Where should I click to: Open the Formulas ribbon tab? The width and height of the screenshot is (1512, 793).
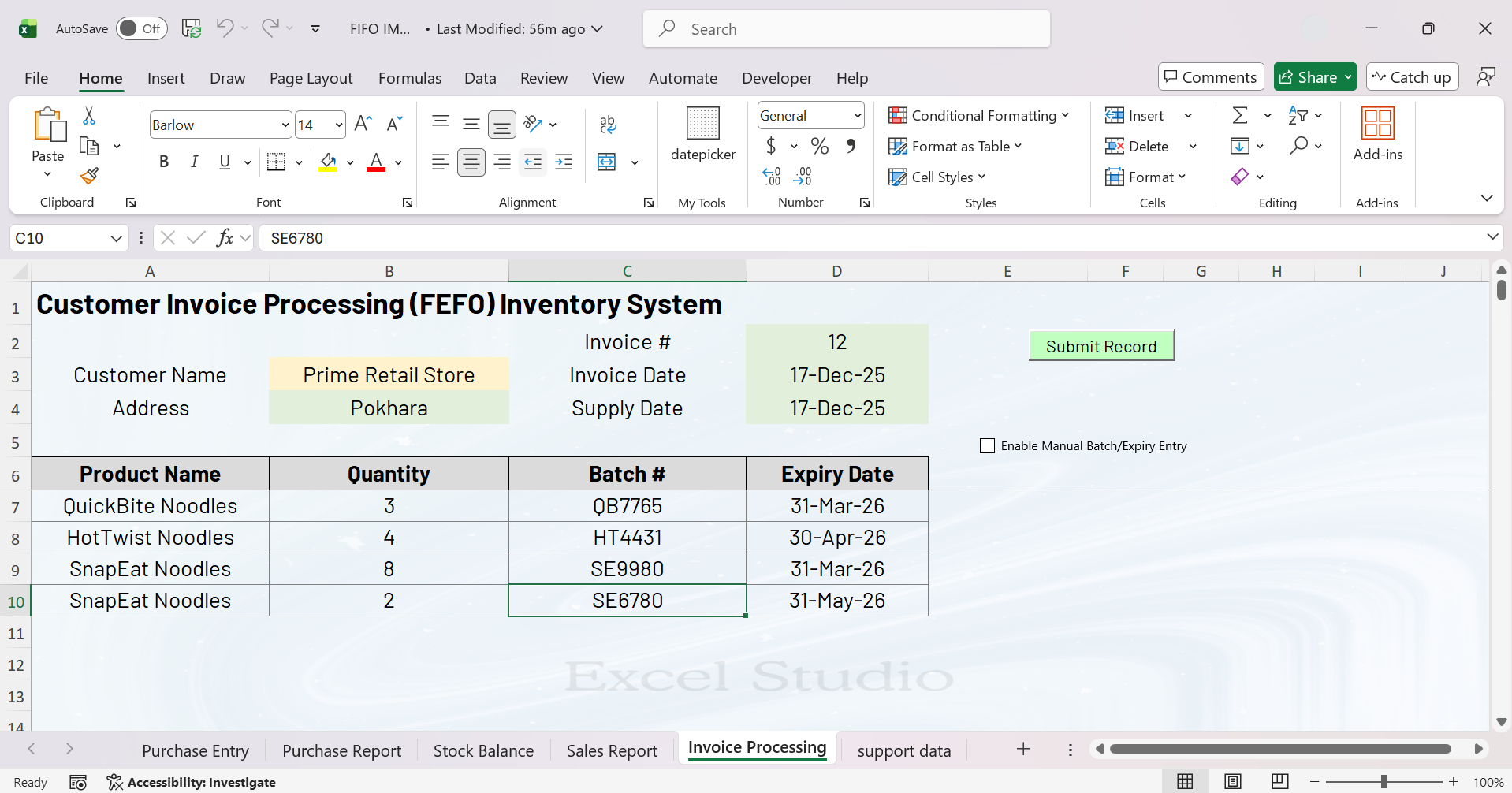tap(409, 78)
